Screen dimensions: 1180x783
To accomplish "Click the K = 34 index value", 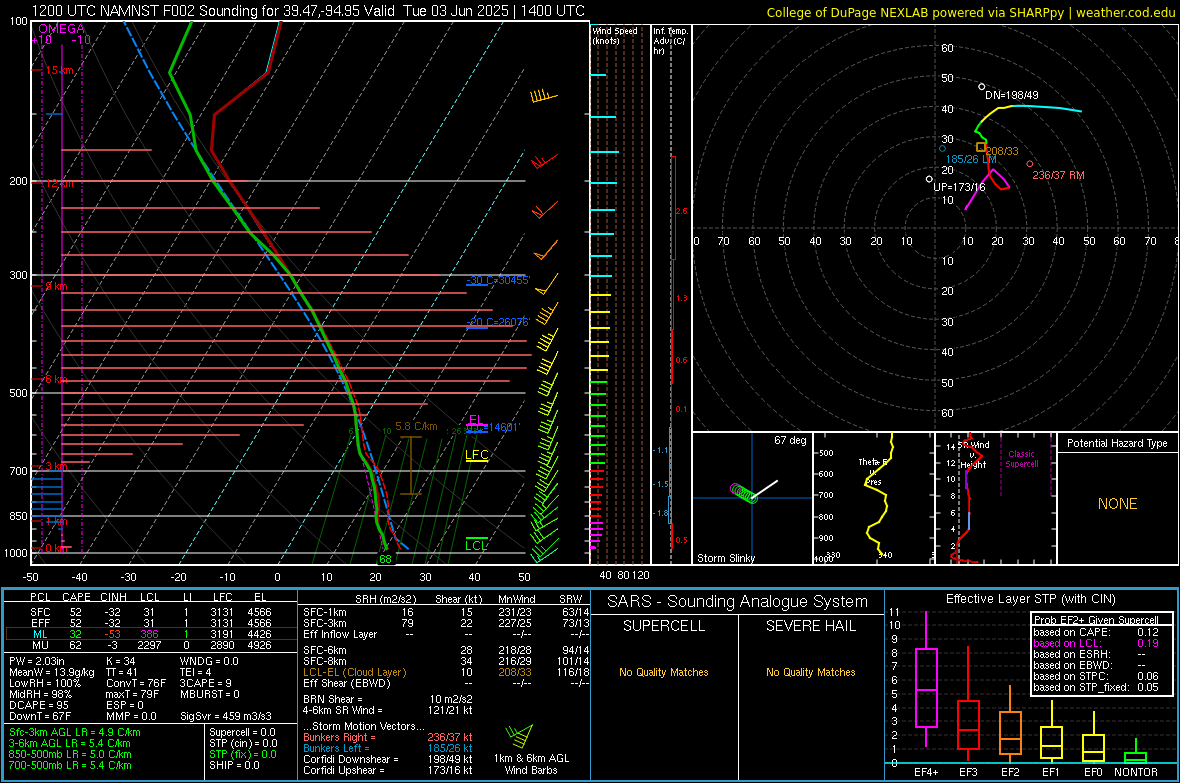I will (x=120, y=661).
